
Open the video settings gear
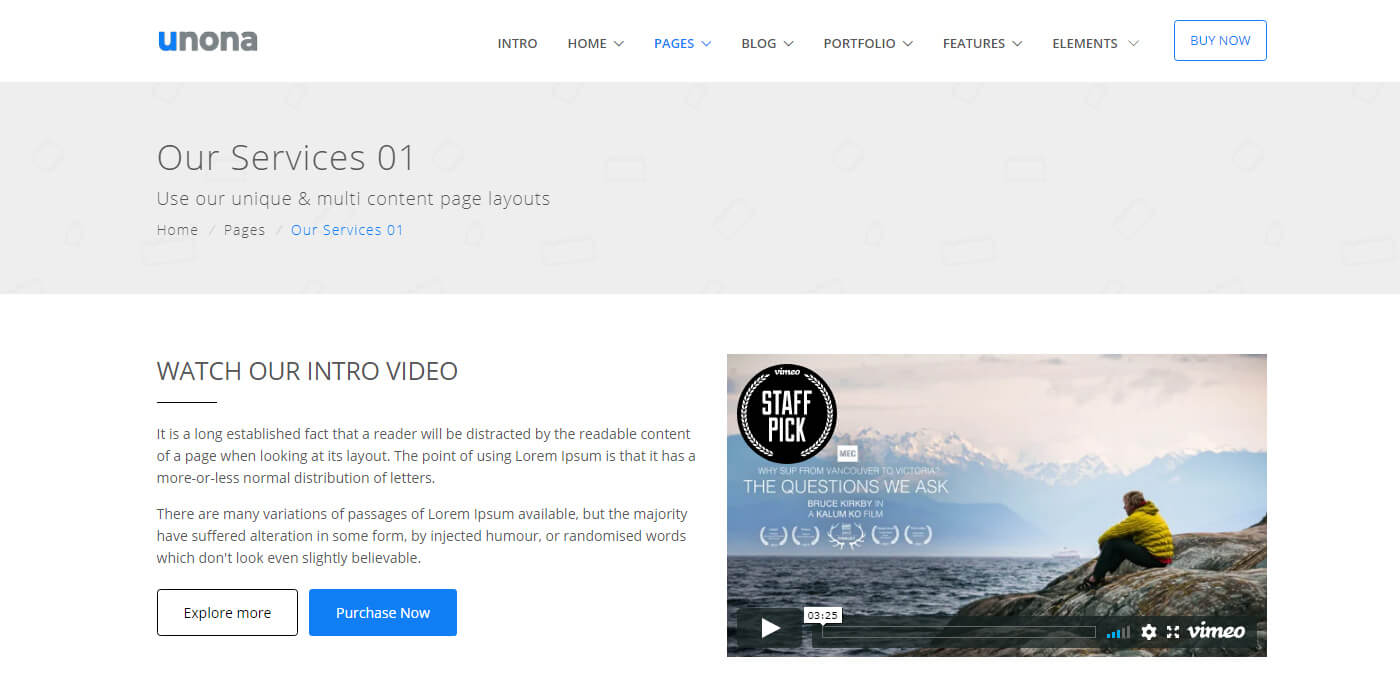click(1148, 632)
